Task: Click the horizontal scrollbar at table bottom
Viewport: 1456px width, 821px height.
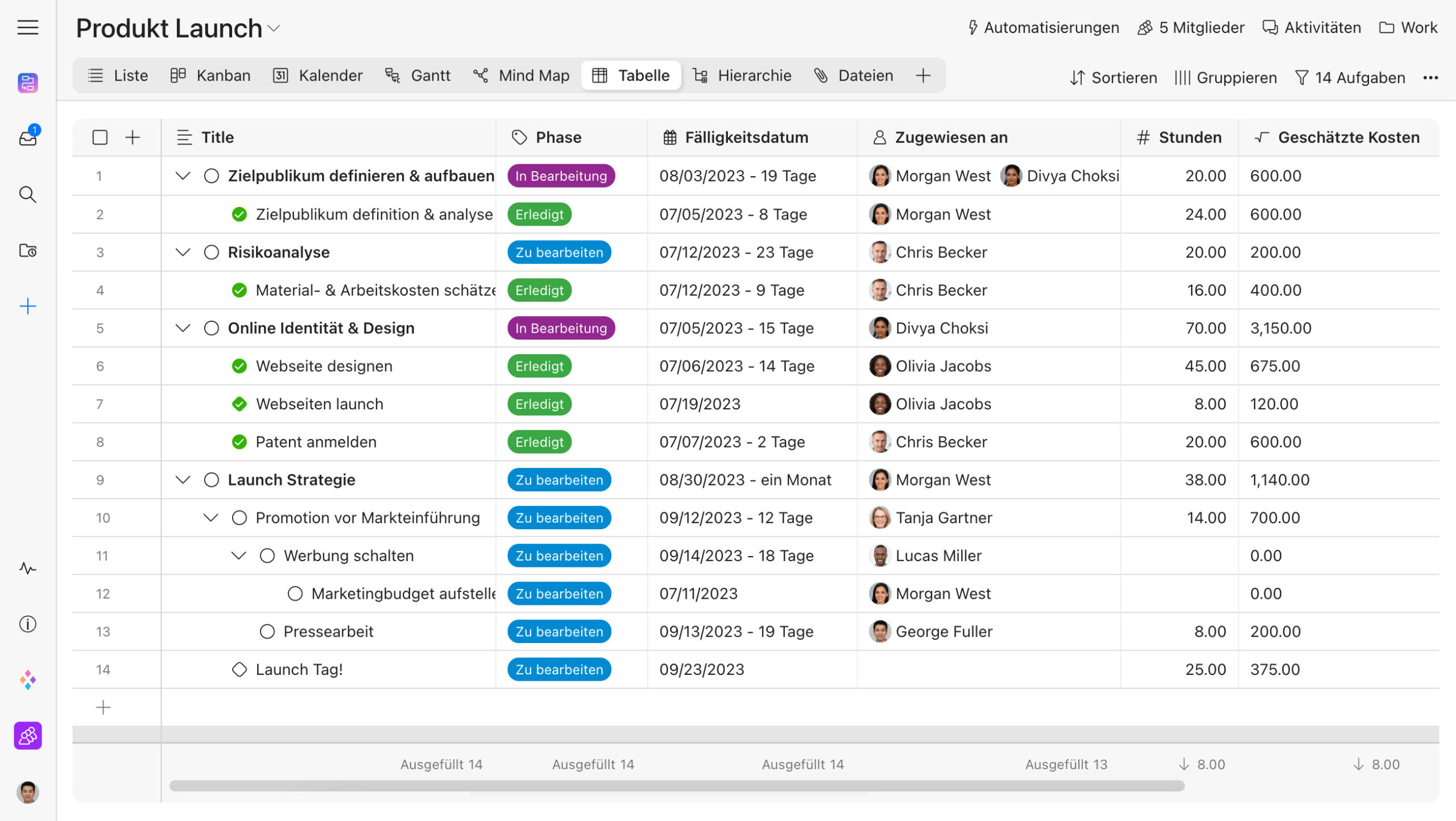Action: [677, 786]
